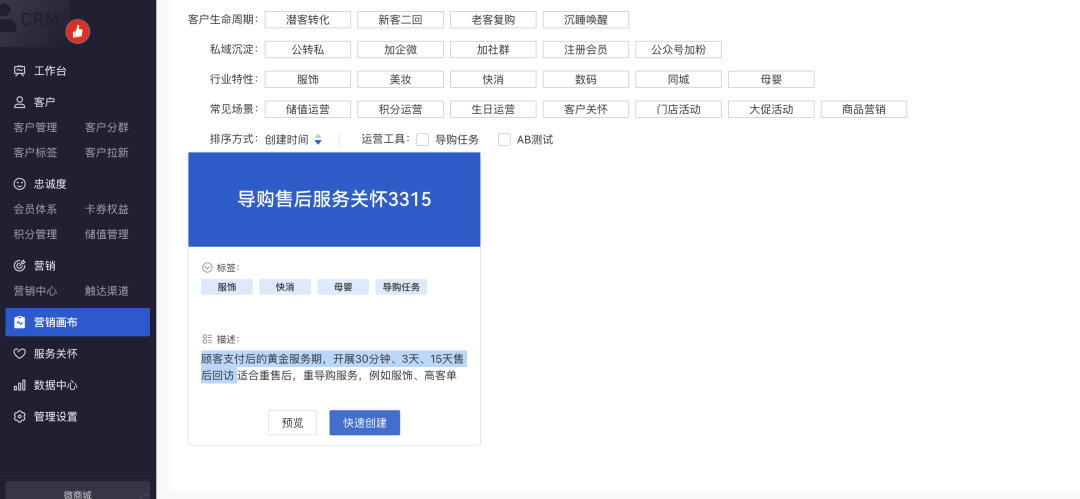Open 数据中心 bar chart icon
Image resolution: width=1080 pixels, height=499 pixels.
point(19,385)
